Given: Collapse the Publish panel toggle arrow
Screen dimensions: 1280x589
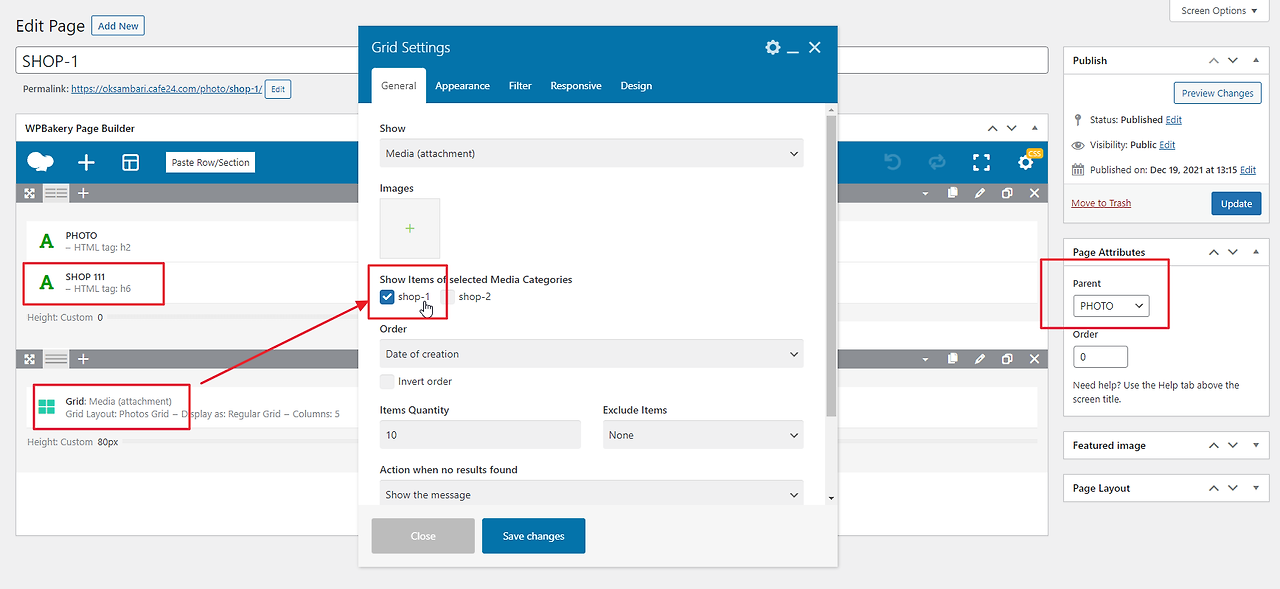Looking at the screenshot, I should point(1256,60).
